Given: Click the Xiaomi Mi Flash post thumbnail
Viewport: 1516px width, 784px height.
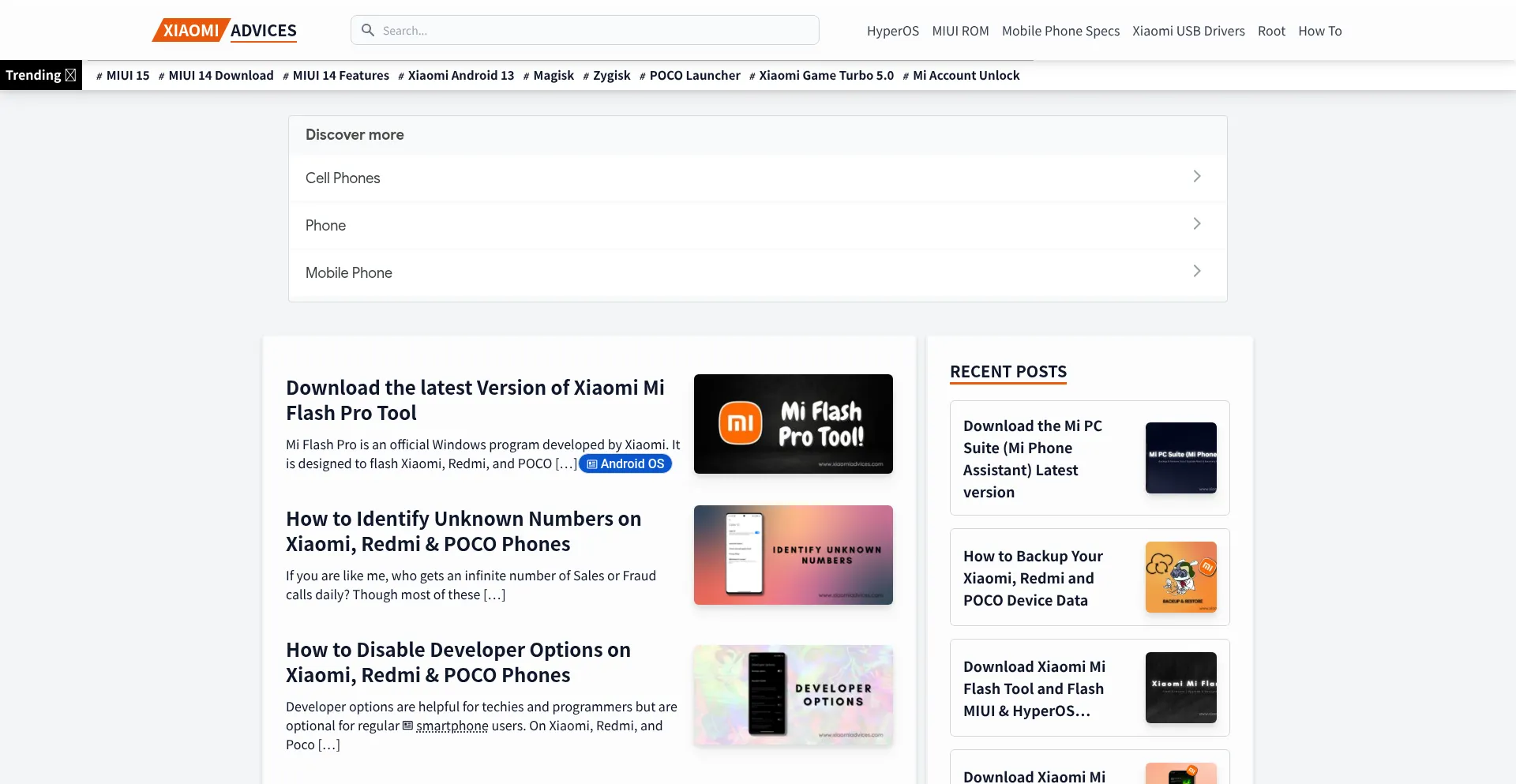Looking at the screenshot, I should (x=1181, y=688).
